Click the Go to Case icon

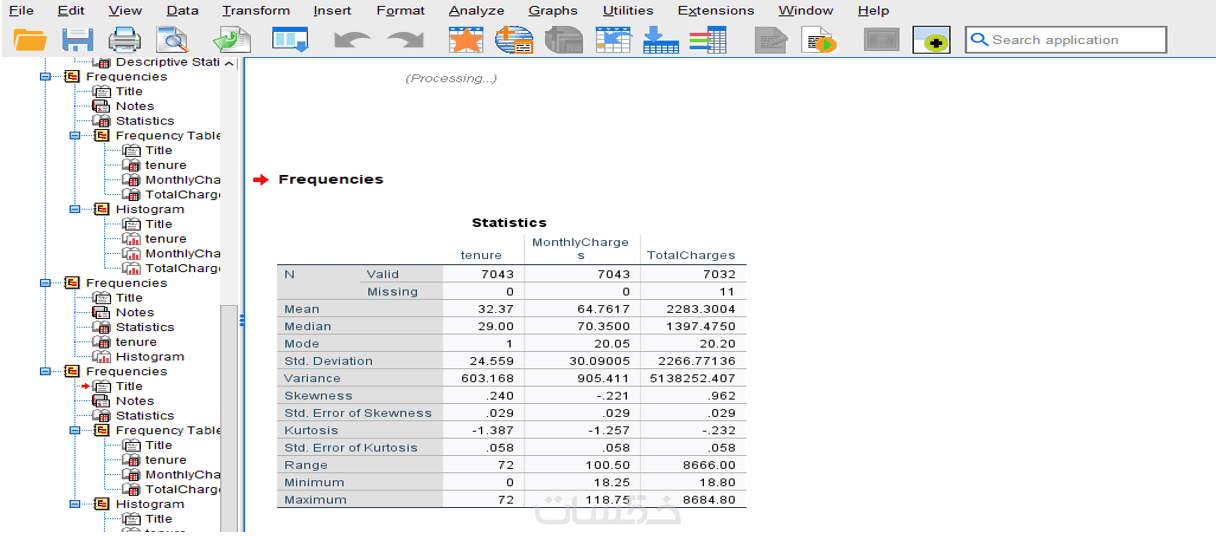[x=514, y=40]
